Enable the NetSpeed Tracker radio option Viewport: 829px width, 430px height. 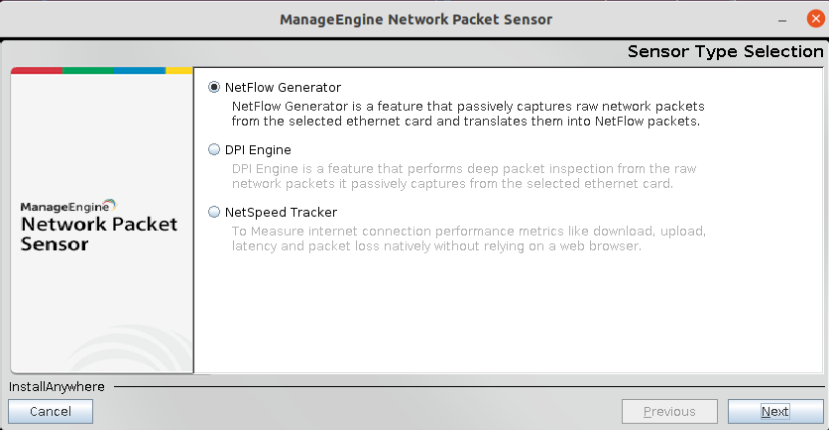(x=214, y=212)
